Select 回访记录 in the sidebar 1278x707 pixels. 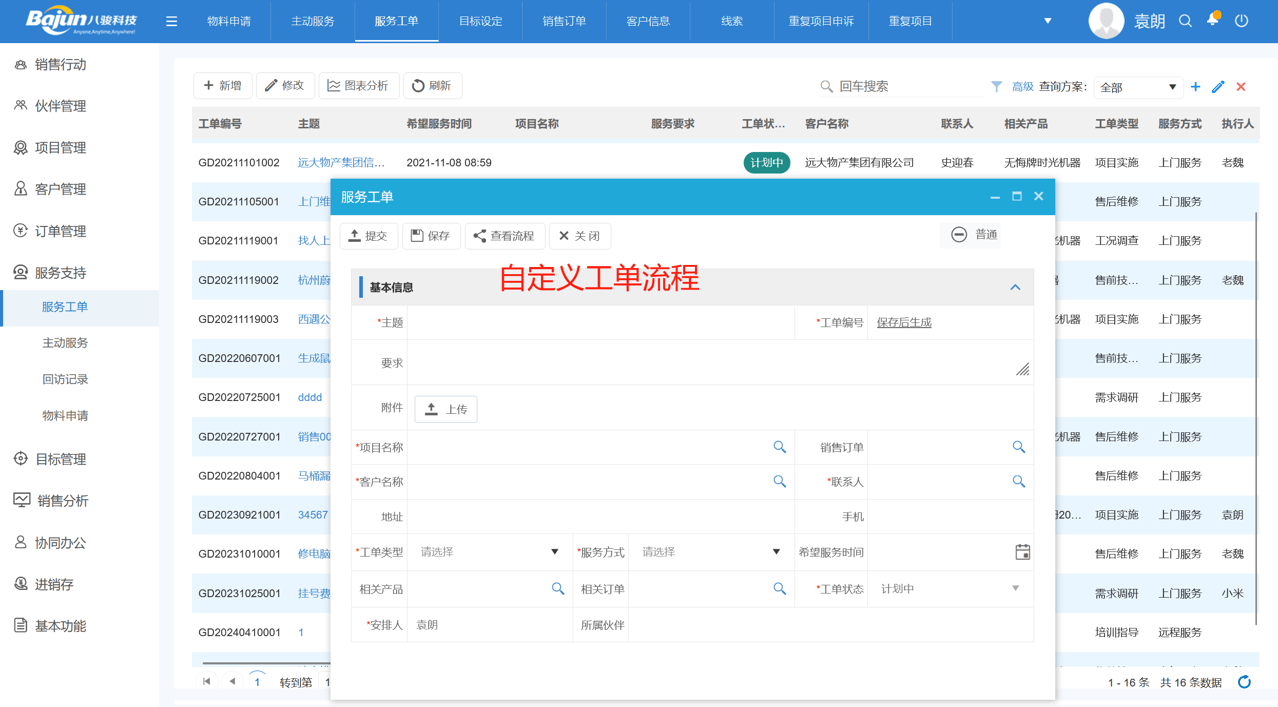pyautogui.click(x=65, y=379)
